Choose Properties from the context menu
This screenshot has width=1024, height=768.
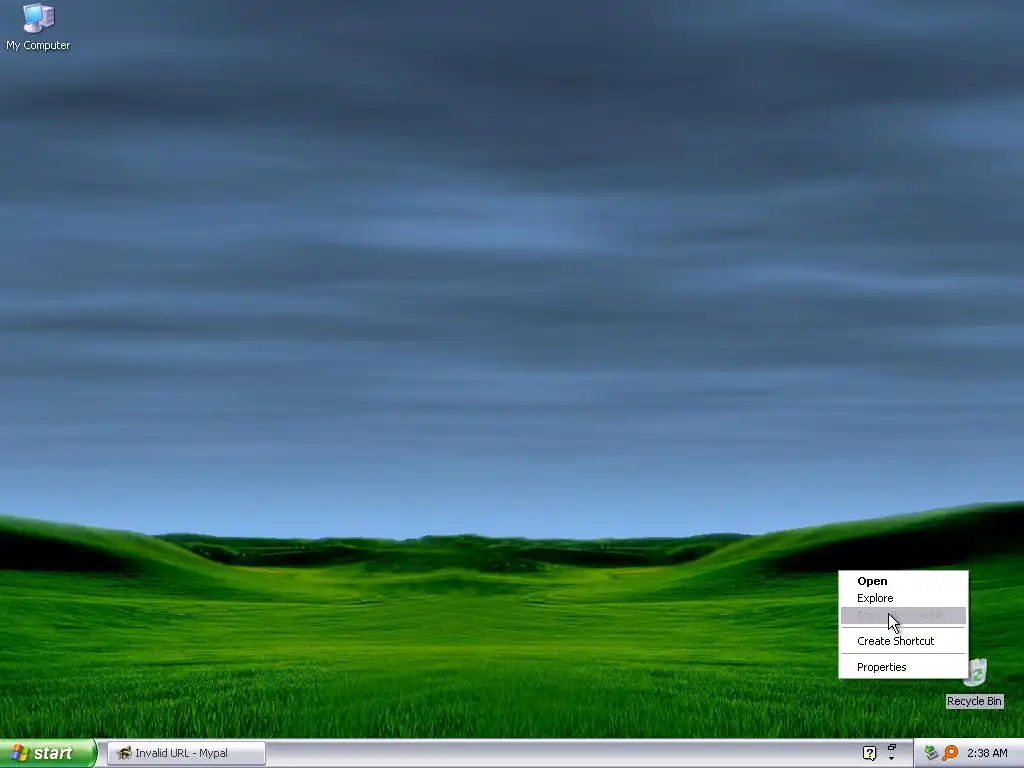tap(903, 667)
